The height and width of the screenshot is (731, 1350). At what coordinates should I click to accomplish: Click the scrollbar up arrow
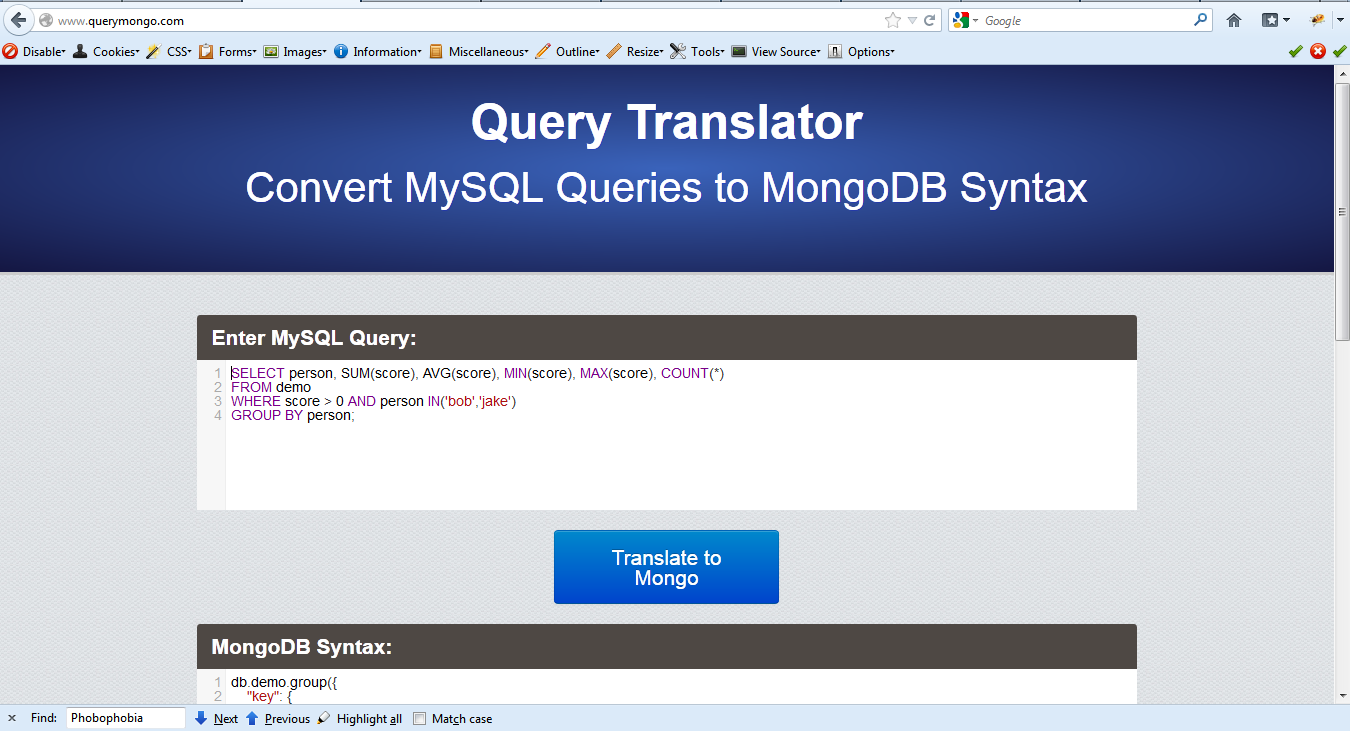coord(1342,74)
